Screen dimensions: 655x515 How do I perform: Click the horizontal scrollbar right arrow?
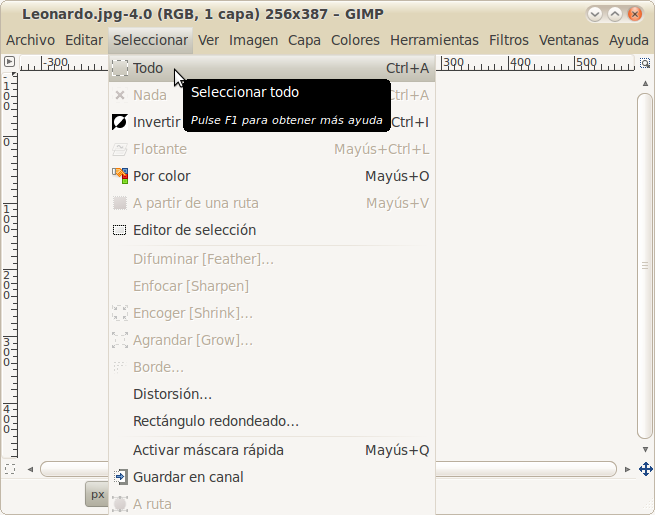coord(627,469)
